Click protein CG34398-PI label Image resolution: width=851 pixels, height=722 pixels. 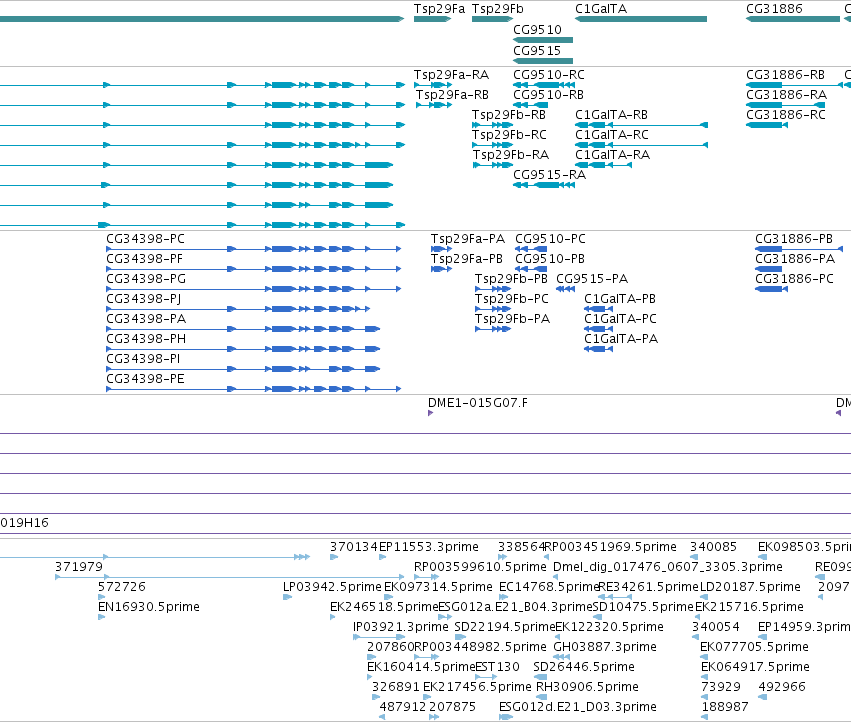tap(143, 359)
